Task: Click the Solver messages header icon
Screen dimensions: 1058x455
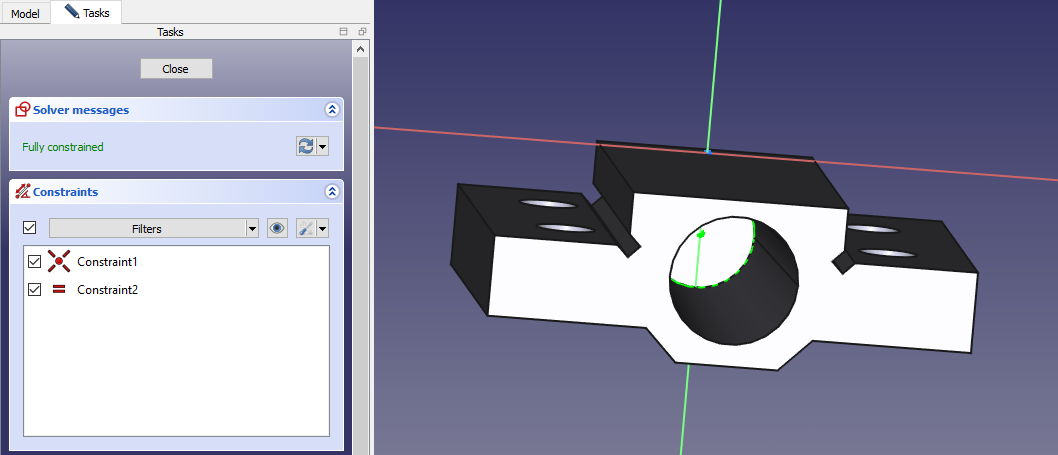Action: point(23,109)
